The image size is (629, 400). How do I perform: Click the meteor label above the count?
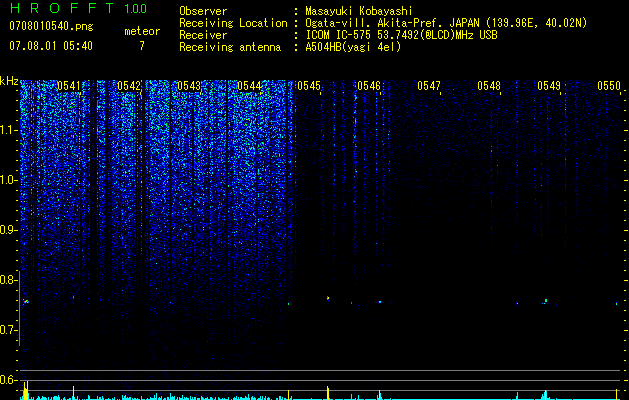tap(142, 31)
